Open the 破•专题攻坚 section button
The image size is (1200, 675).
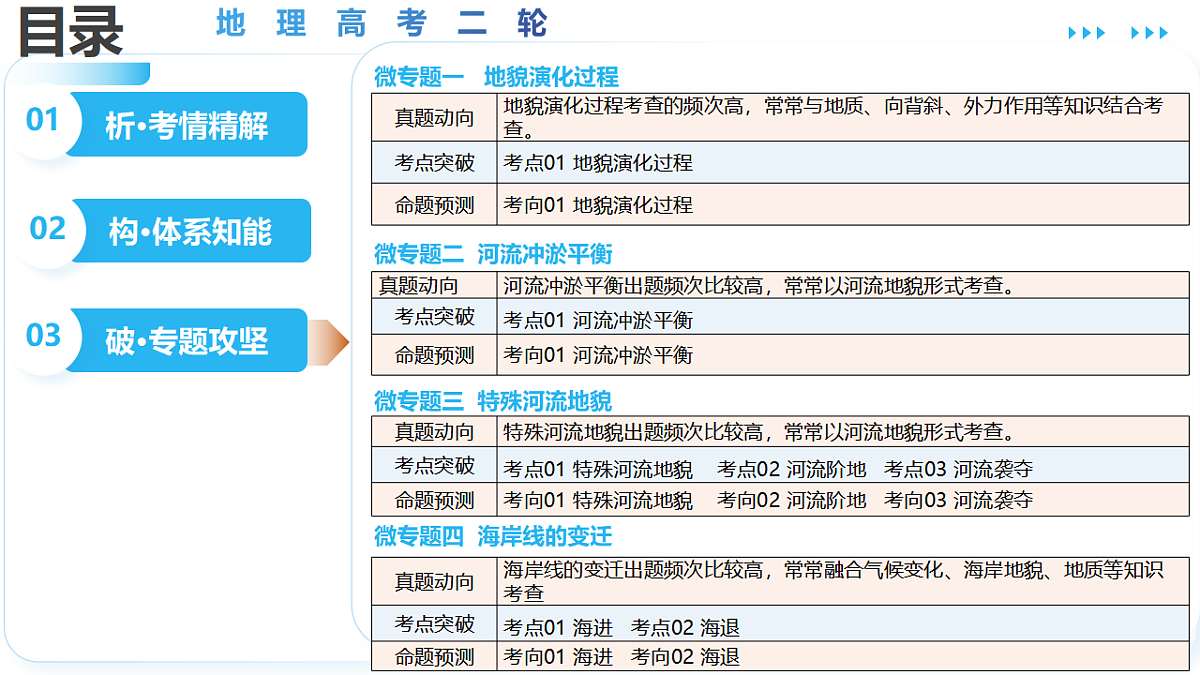coord(187,341)
